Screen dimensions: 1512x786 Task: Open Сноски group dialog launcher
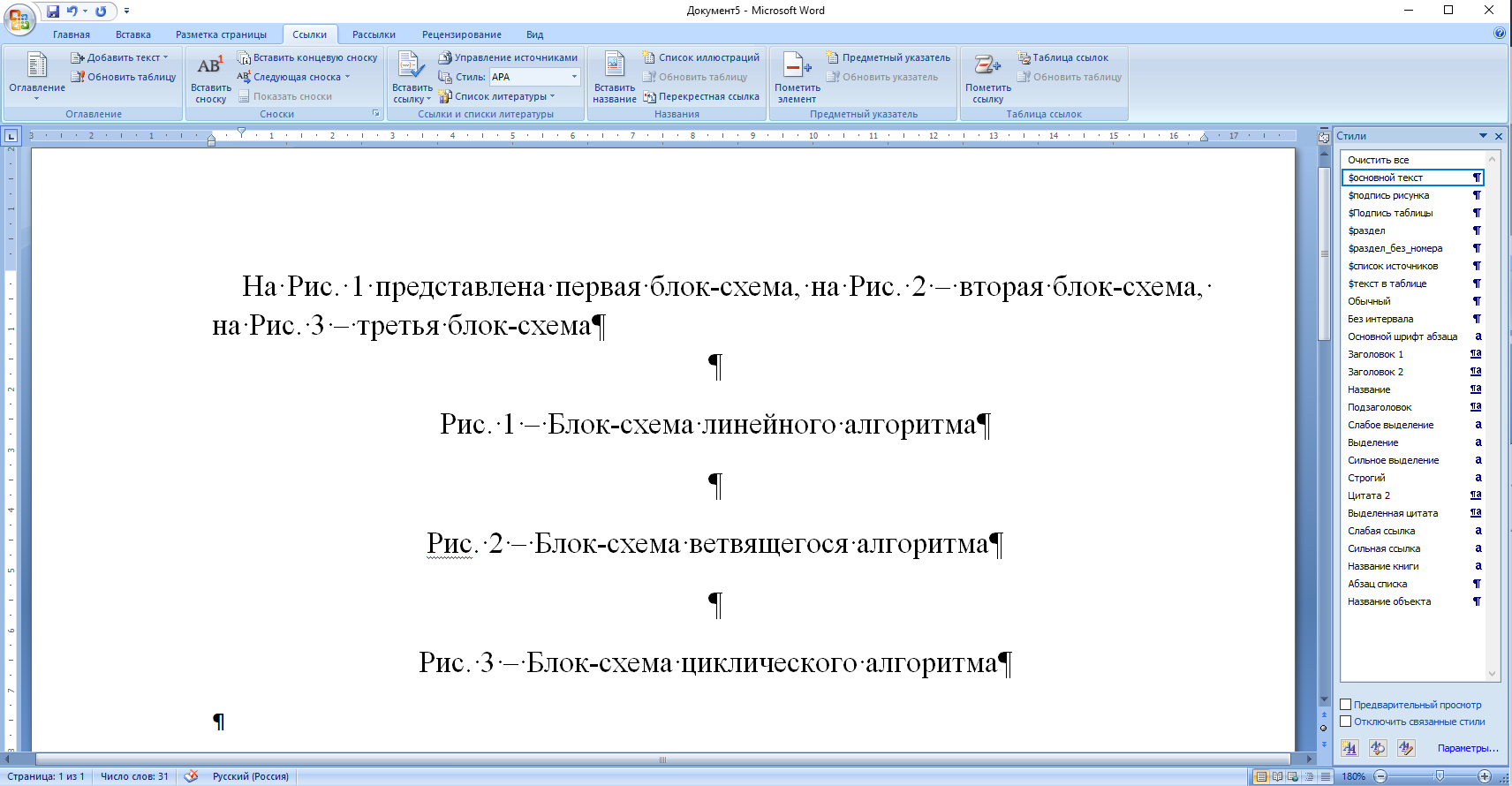click(376, 114)
